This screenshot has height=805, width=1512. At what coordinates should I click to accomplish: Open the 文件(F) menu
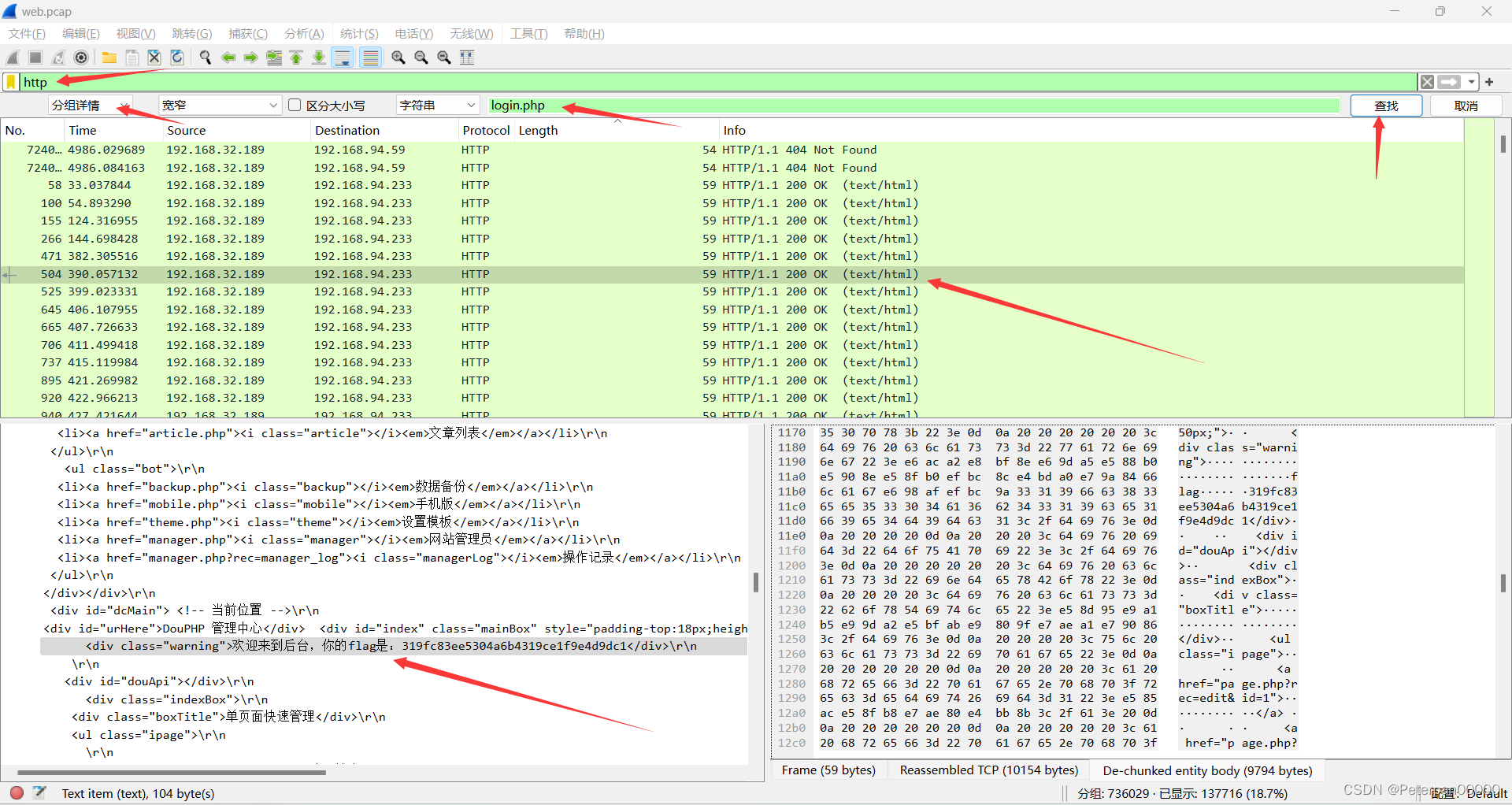coord(27,34)
